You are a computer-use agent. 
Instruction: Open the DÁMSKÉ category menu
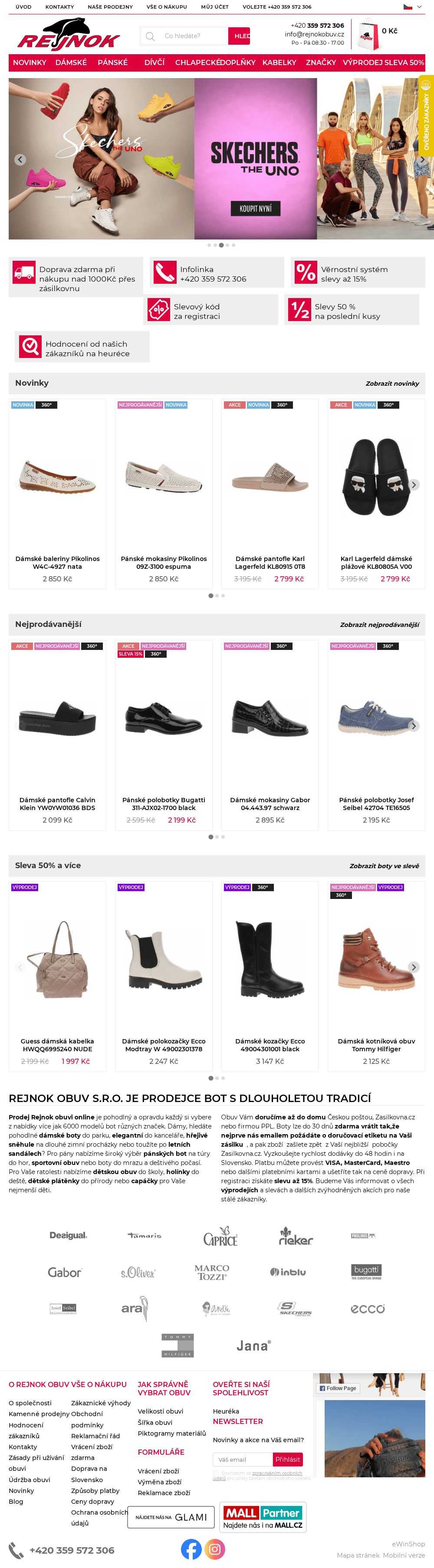point(71,63)
